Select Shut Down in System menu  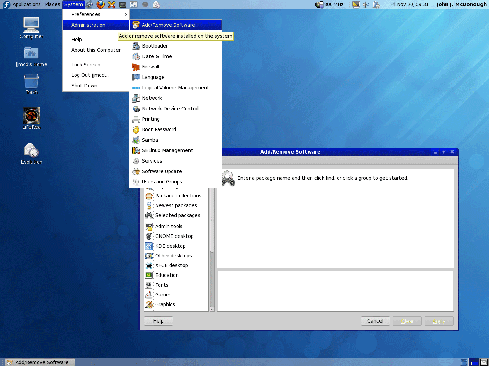[x=96, y=86]
